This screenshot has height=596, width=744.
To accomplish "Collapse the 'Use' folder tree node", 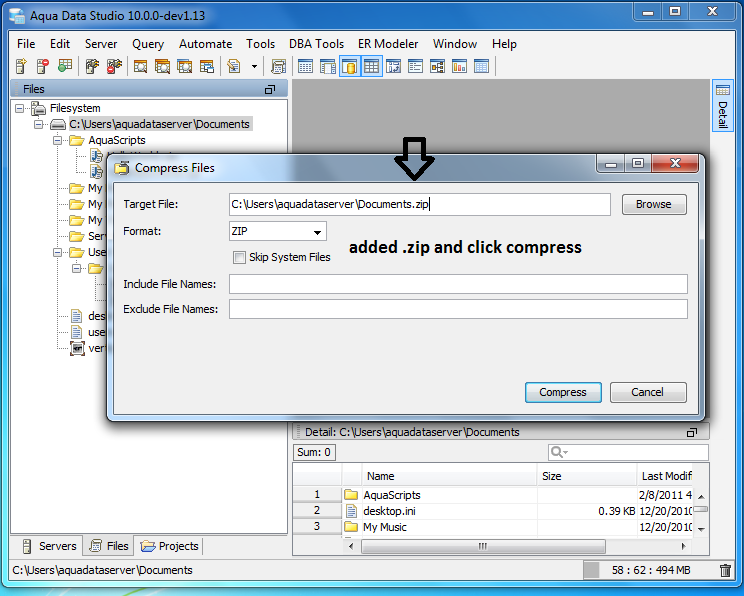I will (x=57, y=252).
